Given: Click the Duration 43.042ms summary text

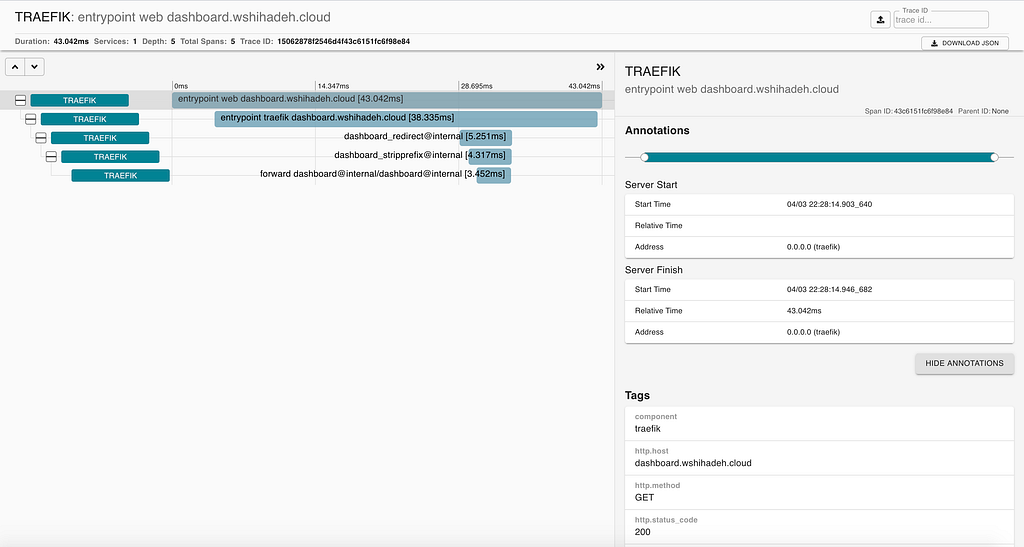Looking at the screenshot, I should 52,42.
